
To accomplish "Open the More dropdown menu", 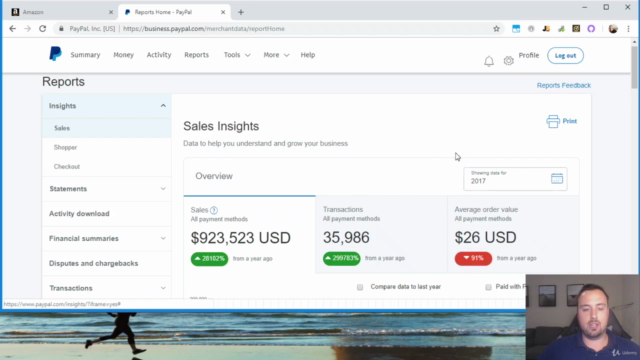I will tap(276, 55).
